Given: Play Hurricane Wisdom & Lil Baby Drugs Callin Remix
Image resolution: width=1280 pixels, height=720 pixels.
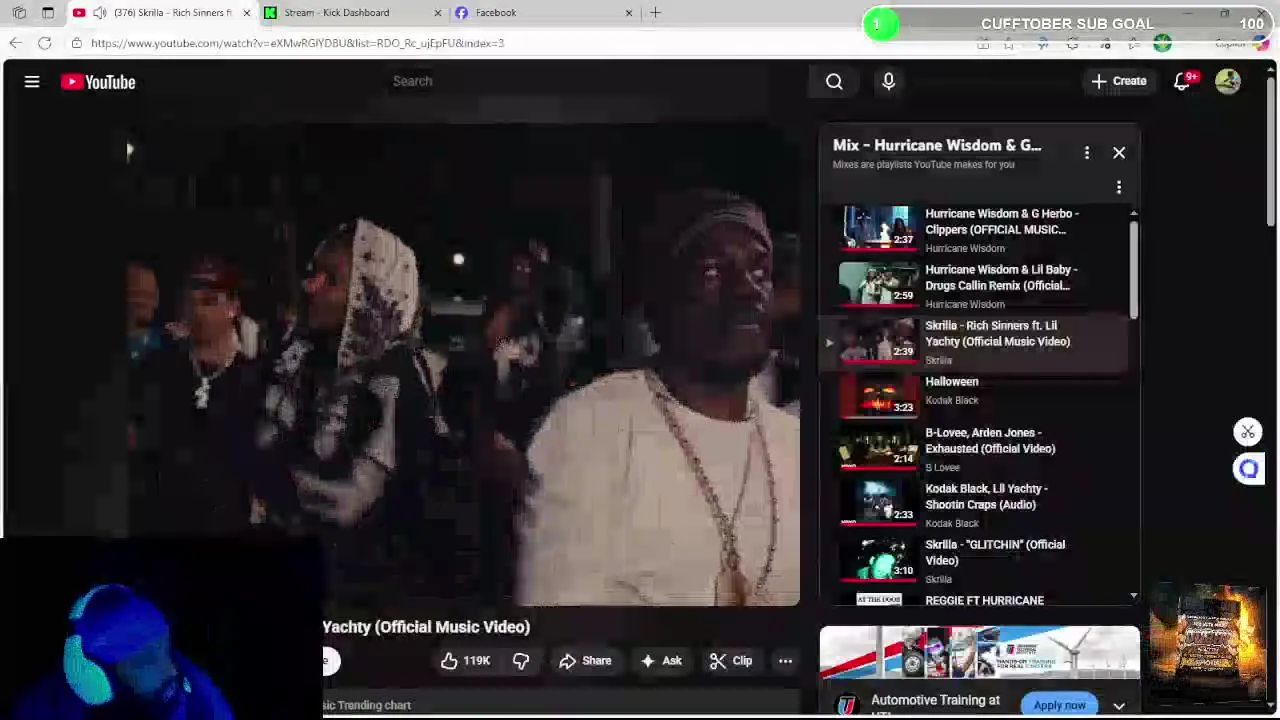Looking at the screenshot, I should tap(975, 285).
